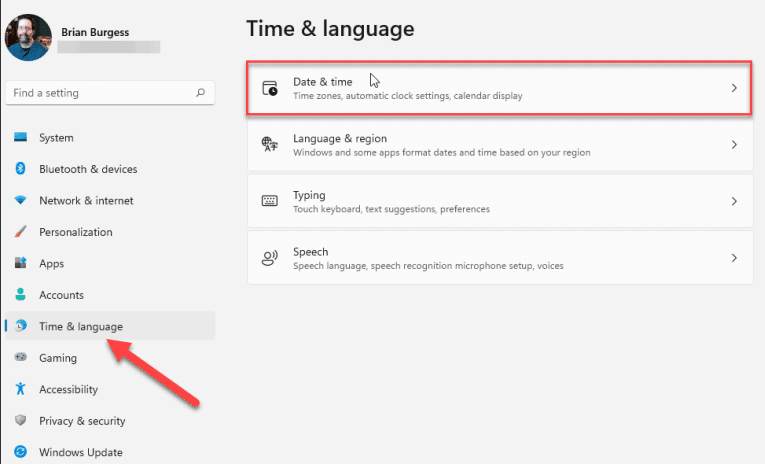Open Gaming settings
The image size is (765, 464).
pos(110,358)
